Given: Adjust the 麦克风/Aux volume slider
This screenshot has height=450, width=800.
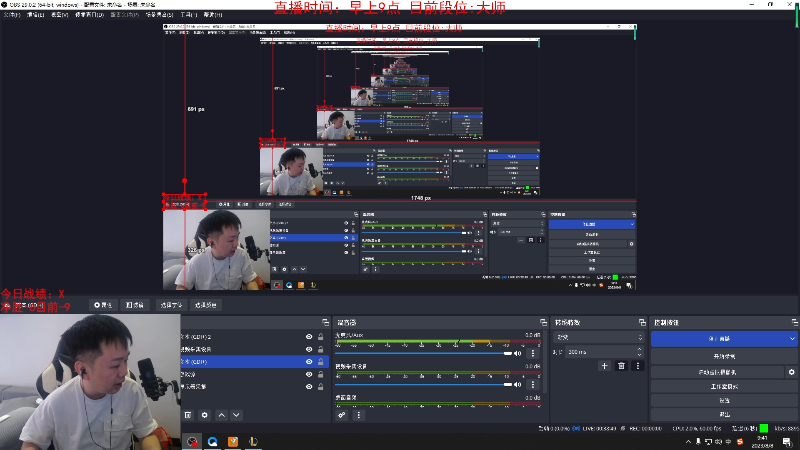Looking at the screenshot, I should pyautogui.click(x=423, y=353).
